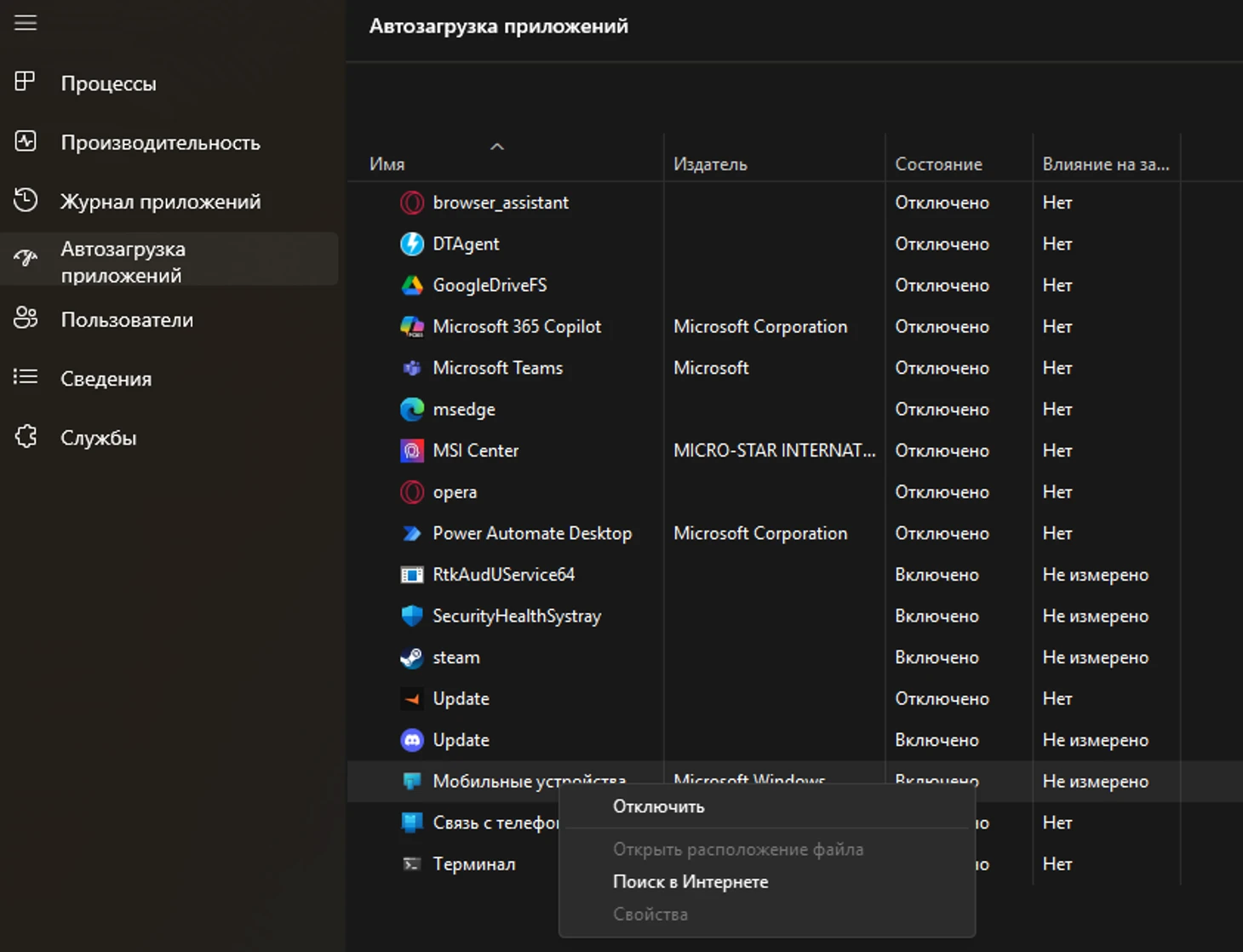Select Автозагрузка приложений in sidebar
The image size is (1243, 952).
[x=169, y=259]
